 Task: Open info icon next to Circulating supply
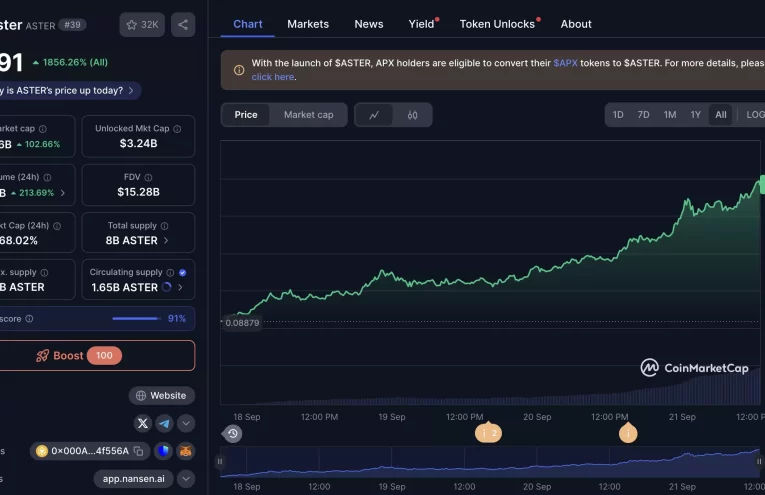coord(170,273)
